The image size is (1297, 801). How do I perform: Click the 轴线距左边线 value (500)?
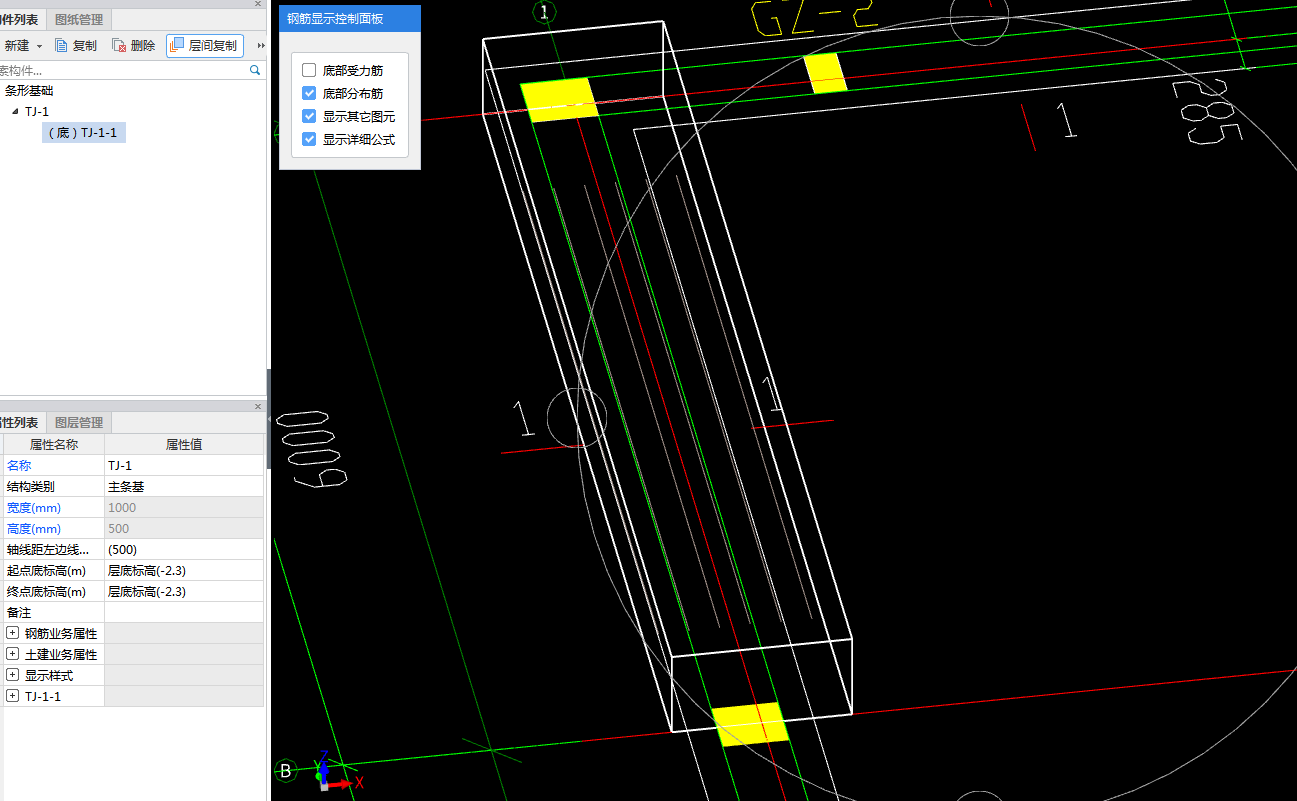(184, 549)
